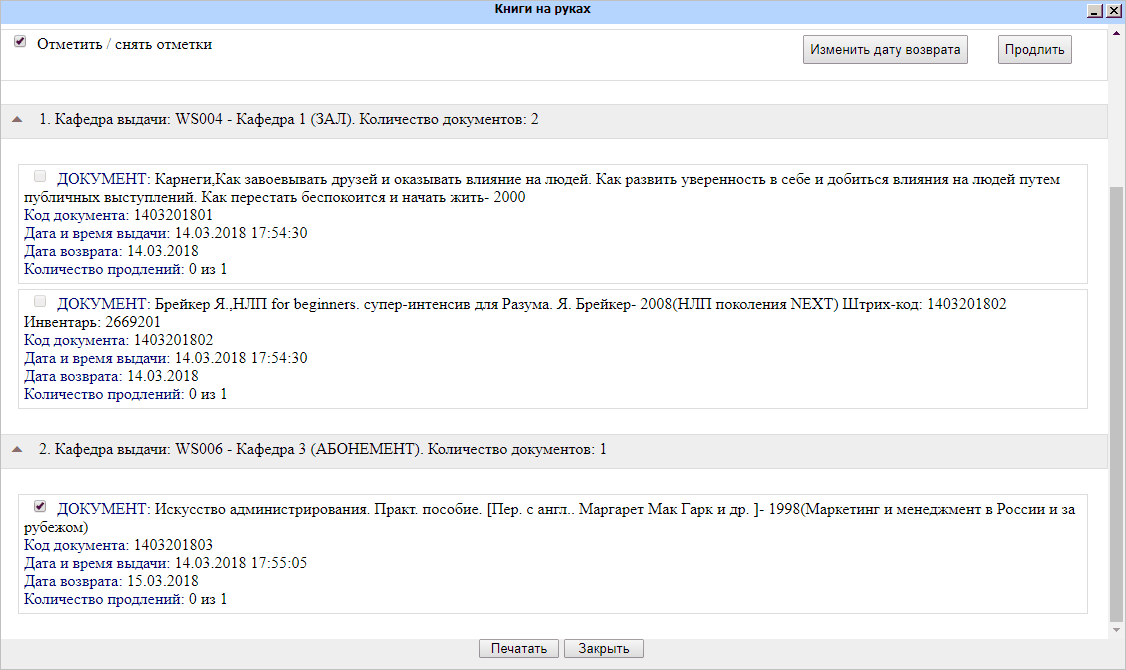Collapse the WS006 Кафедра 3 section arrow
The width and height of the screenshot is (1126, 670).
point(16,449)
